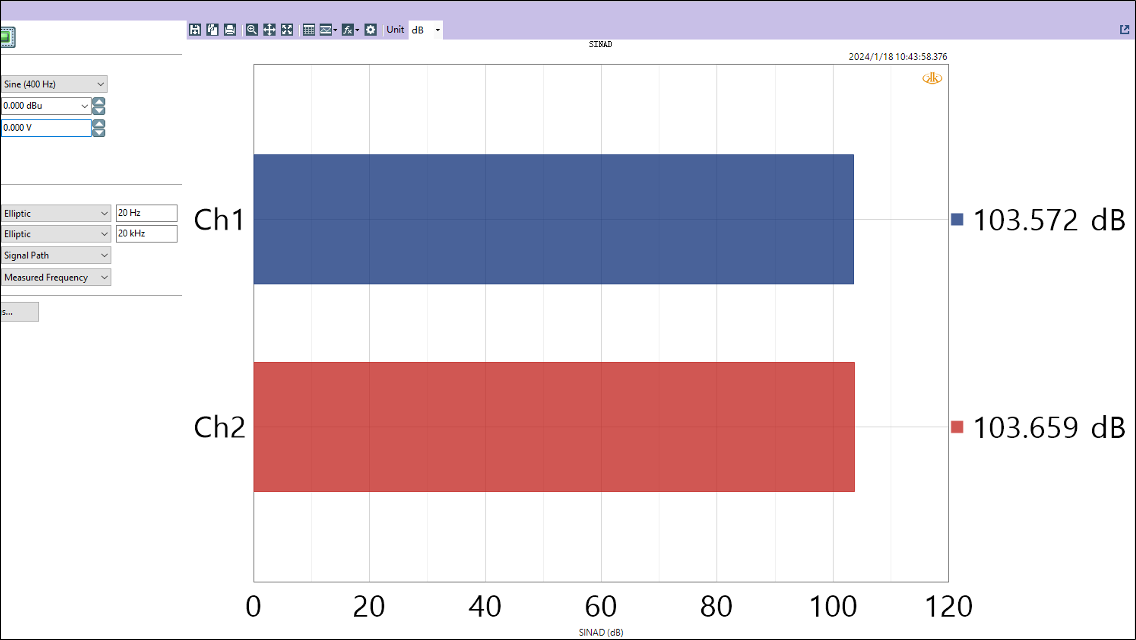
Task: Toggle Ch2 red legend marker
Action: click(957, 427)
